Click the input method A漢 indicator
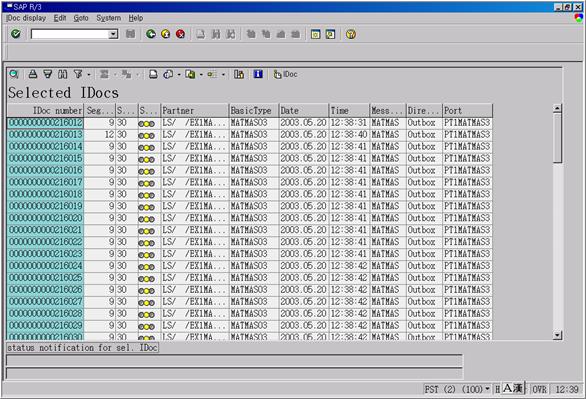586x399 pixels. [513, 388]
